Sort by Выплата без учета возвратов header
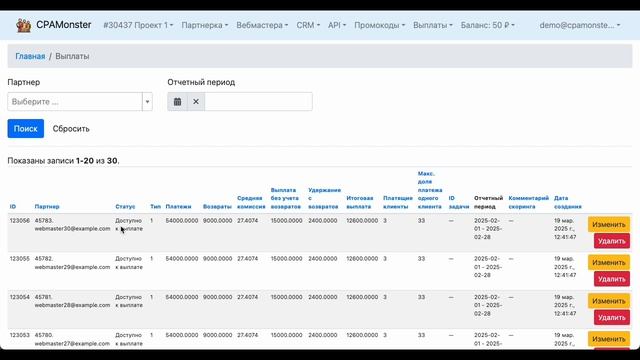 point(286,198)
